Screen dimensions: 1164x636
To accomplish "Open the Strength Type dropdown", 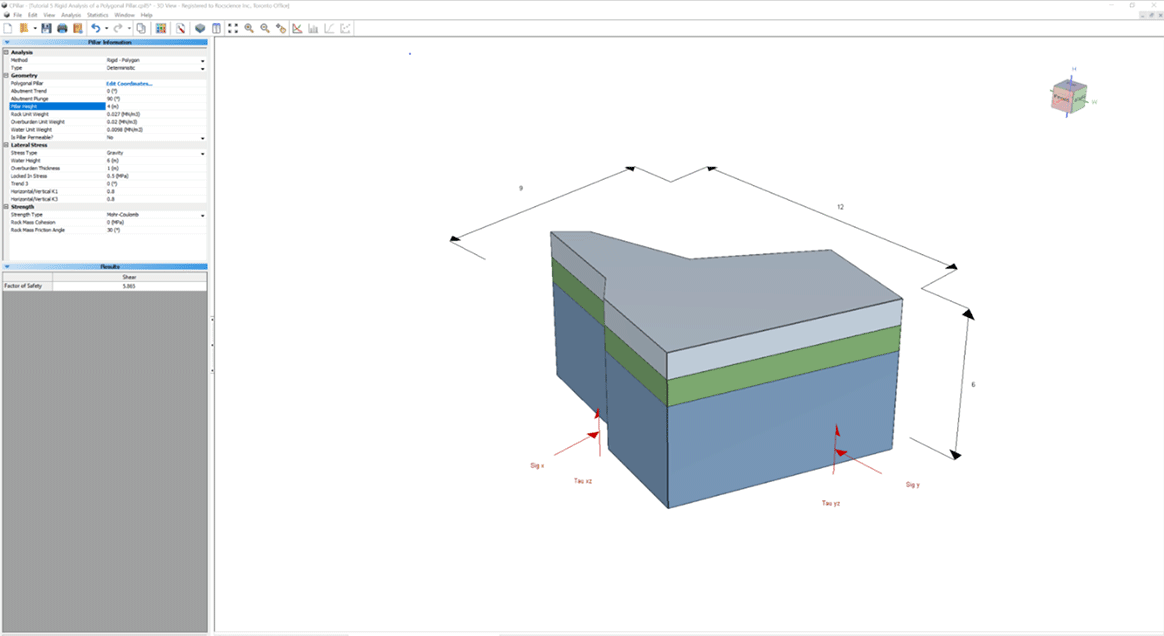I will pos(202,215).
